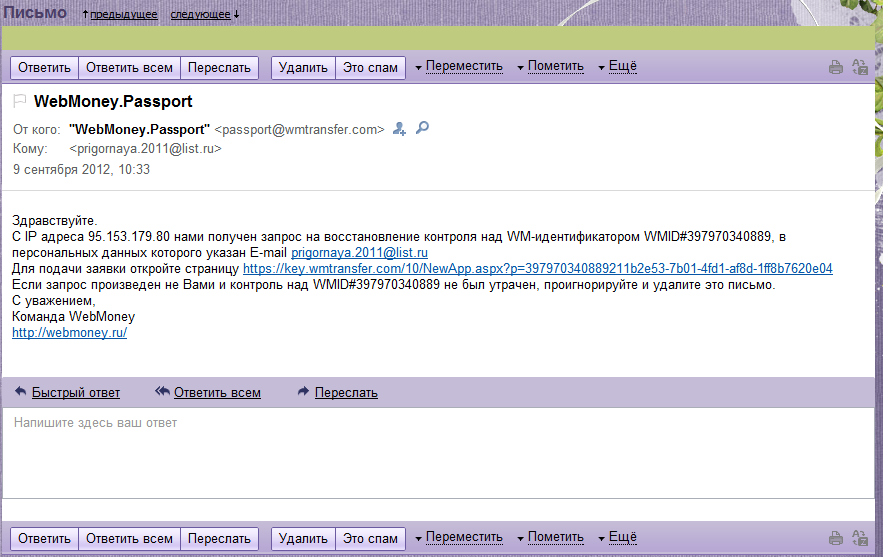883x557 pixels.
Task: Open bottom Ещё dropdown
Action: click(x=617, y=537)
